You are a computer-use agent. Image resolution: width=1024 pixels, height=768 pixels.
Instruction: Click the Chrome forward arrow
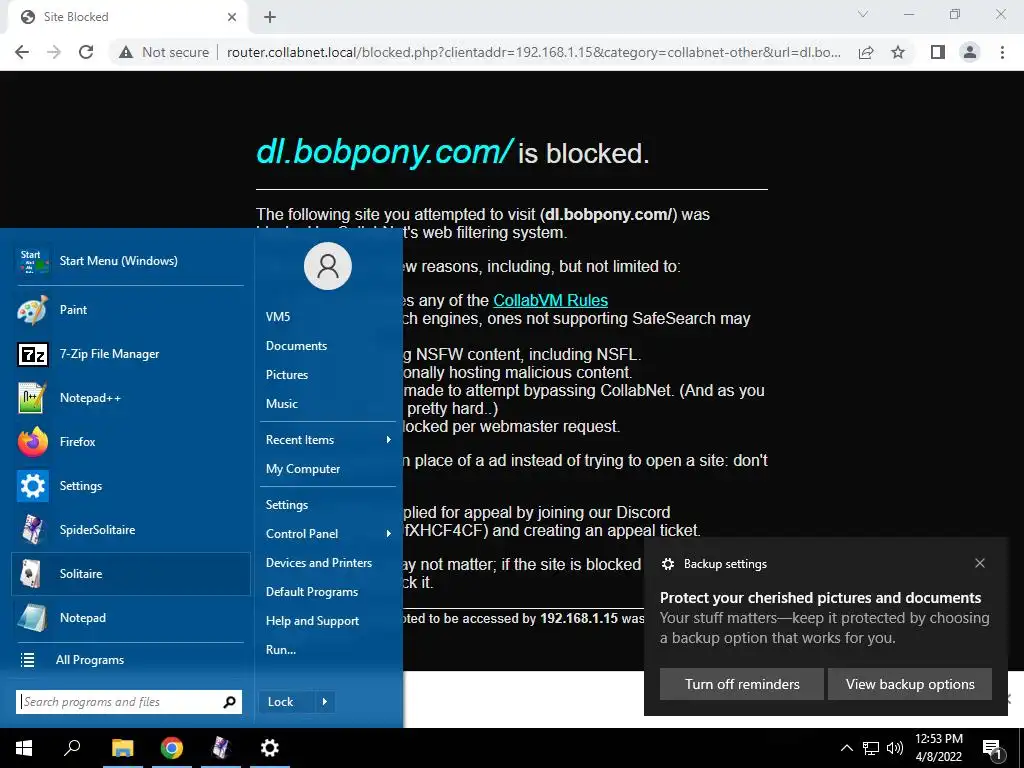54,52
